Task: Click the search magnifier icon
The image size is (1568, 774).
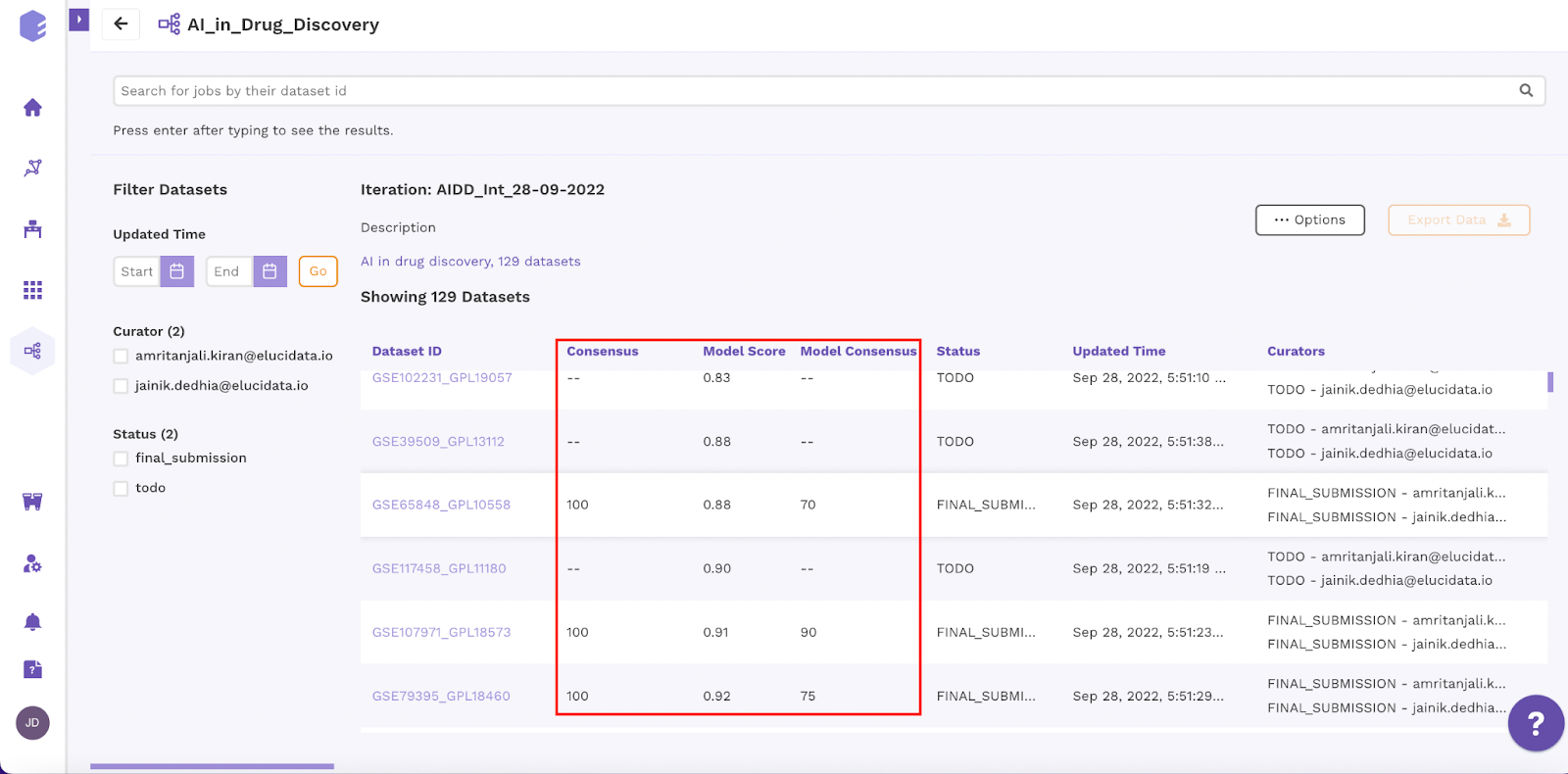Action: [x=1526, y=90]
